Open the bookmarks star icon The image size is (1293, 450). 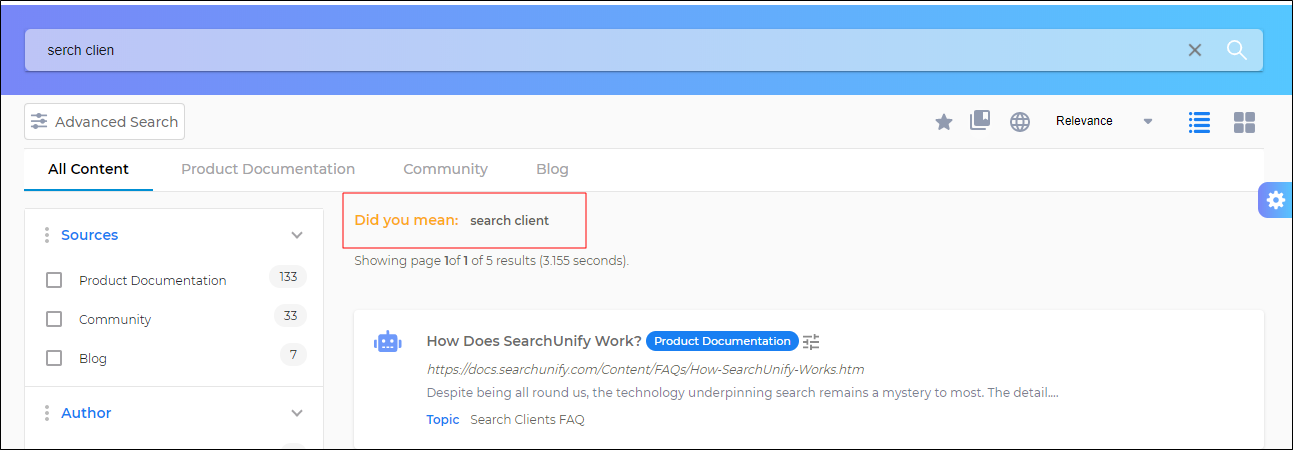(943, 122)
